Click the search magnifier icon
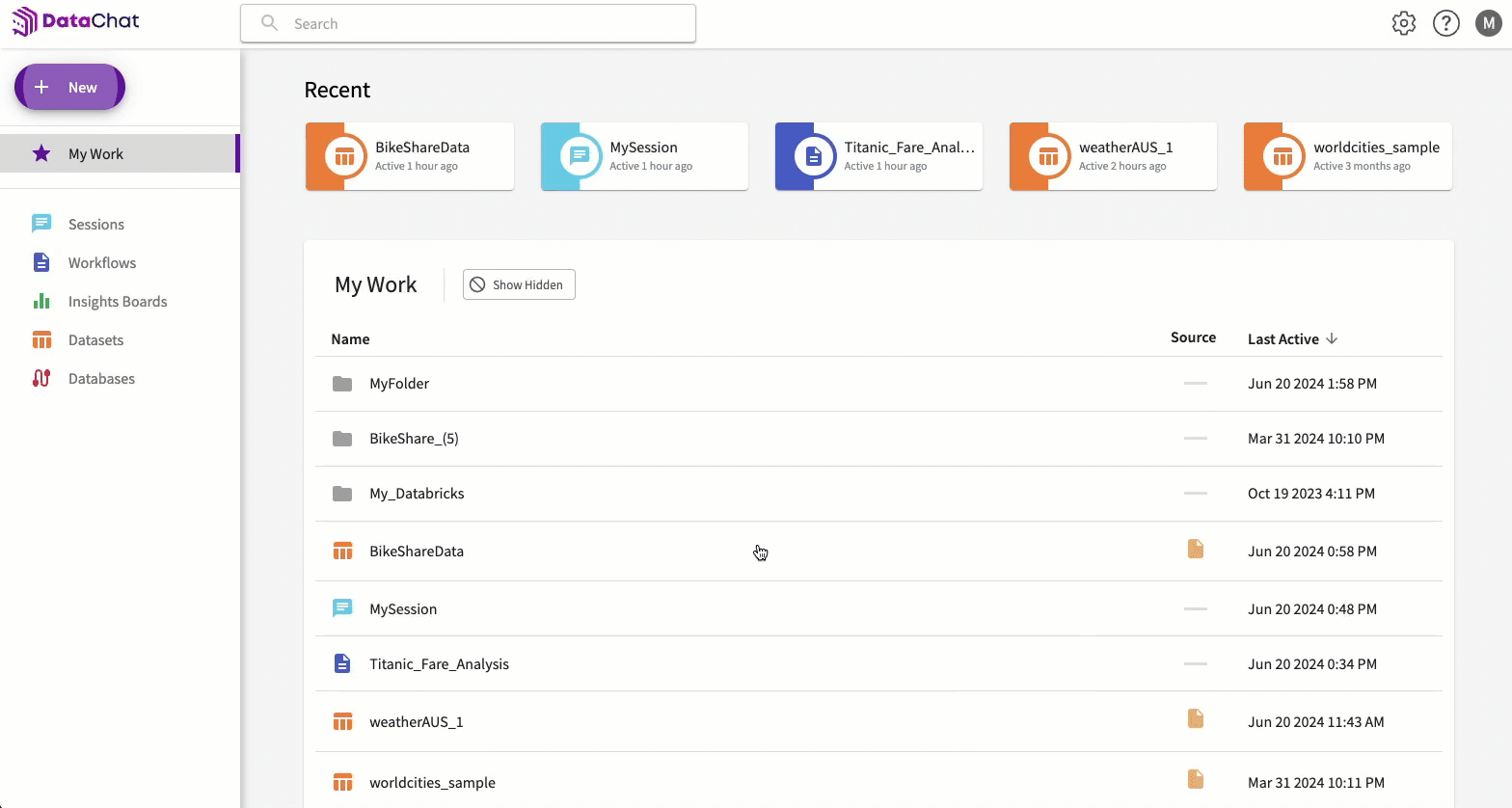Image resolution: width=1512 pixels, height=808 pixels. click(x=270, y=23)
